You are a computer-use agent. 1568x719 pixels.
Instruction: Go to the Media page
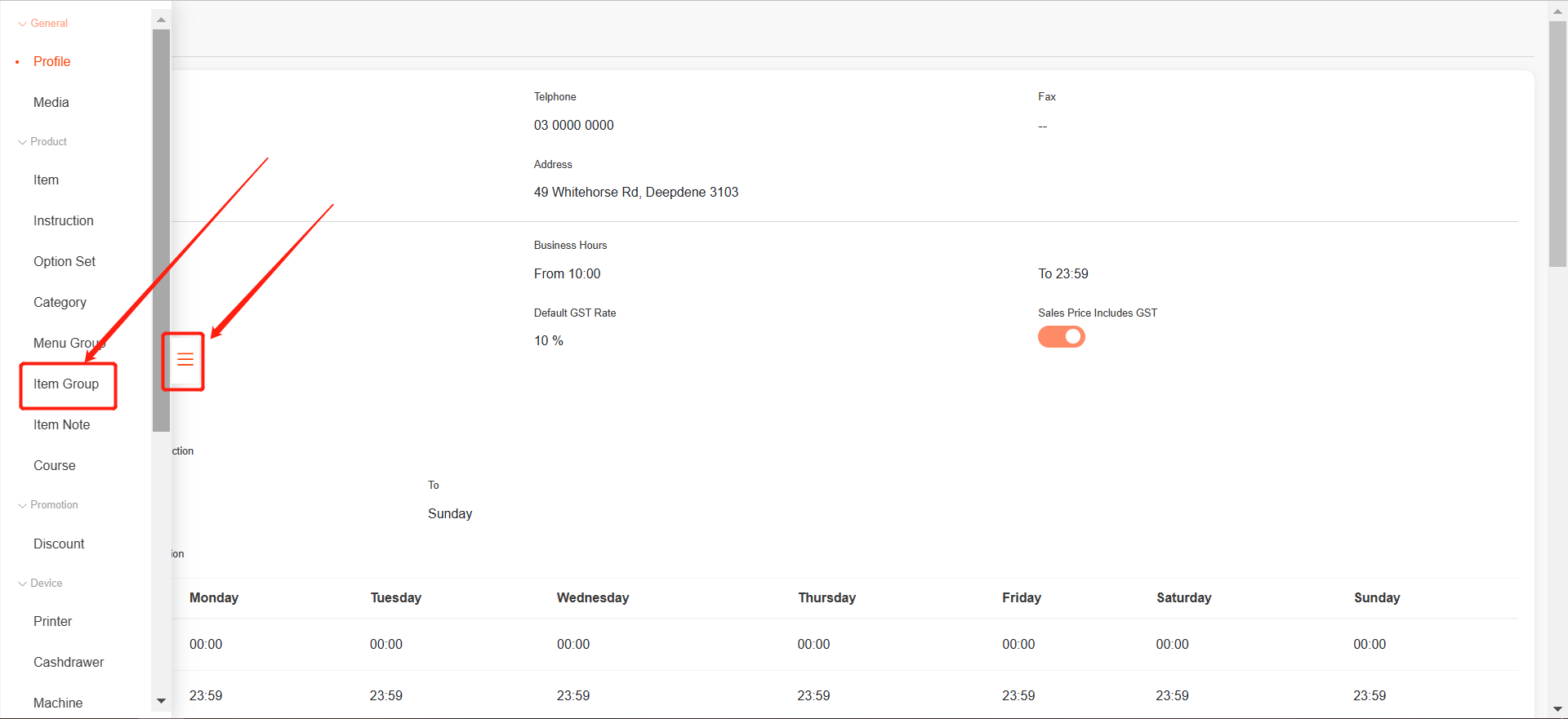pos(51,103)
